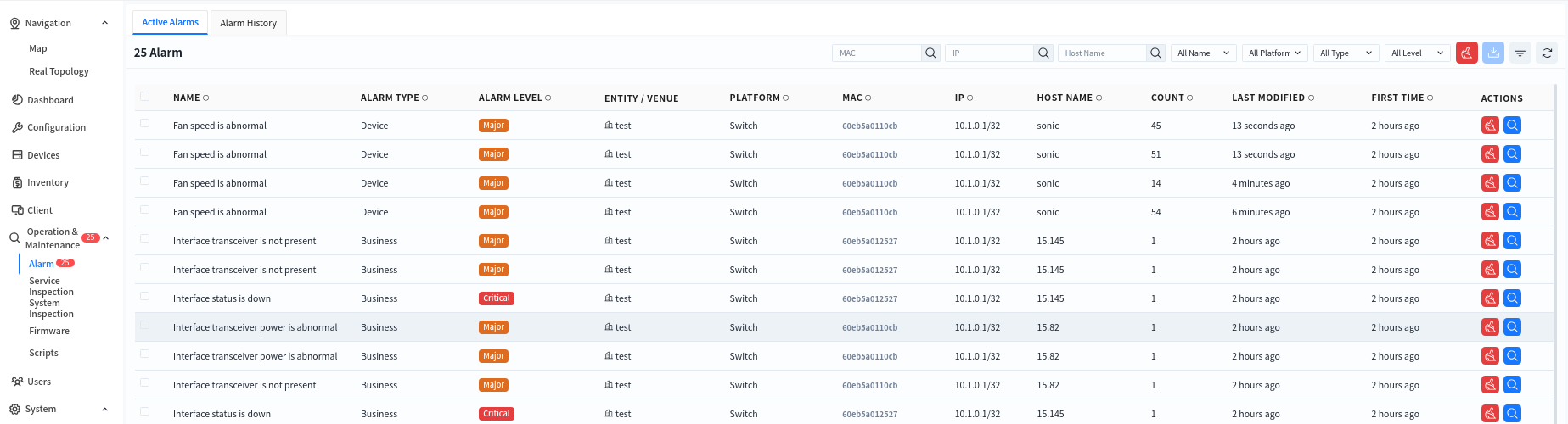This screenshot has width=1568, height=424.
Task: Select all alarms with header checkbox
Action: [x=145, y=97]
